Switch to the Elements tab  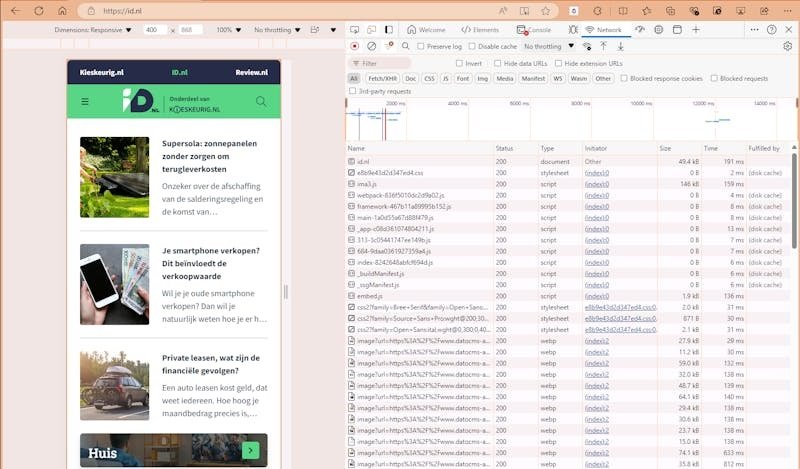click(x=480, y=30)
